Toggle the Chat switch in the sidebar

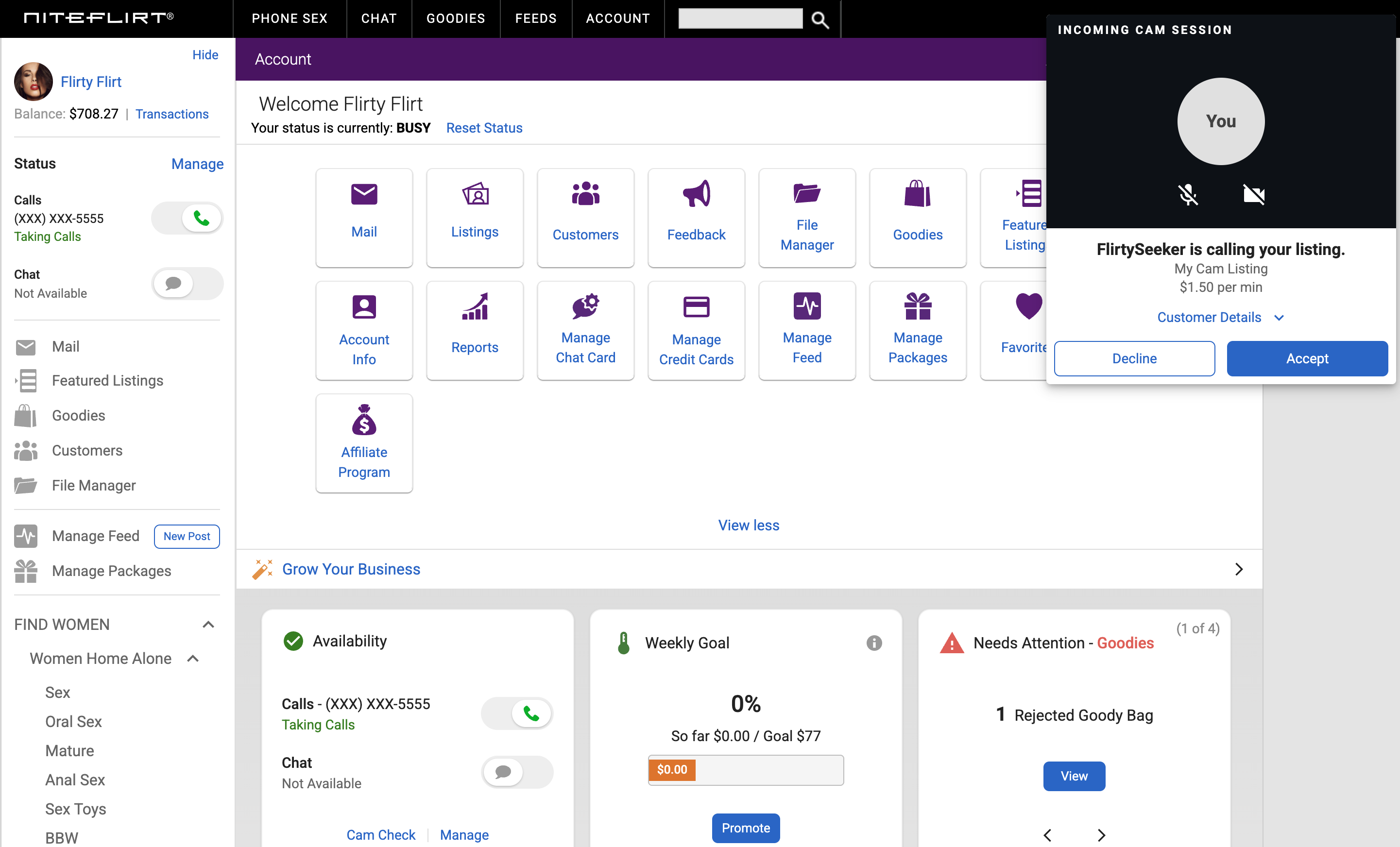pyautogui.click(x=187, y=284)
